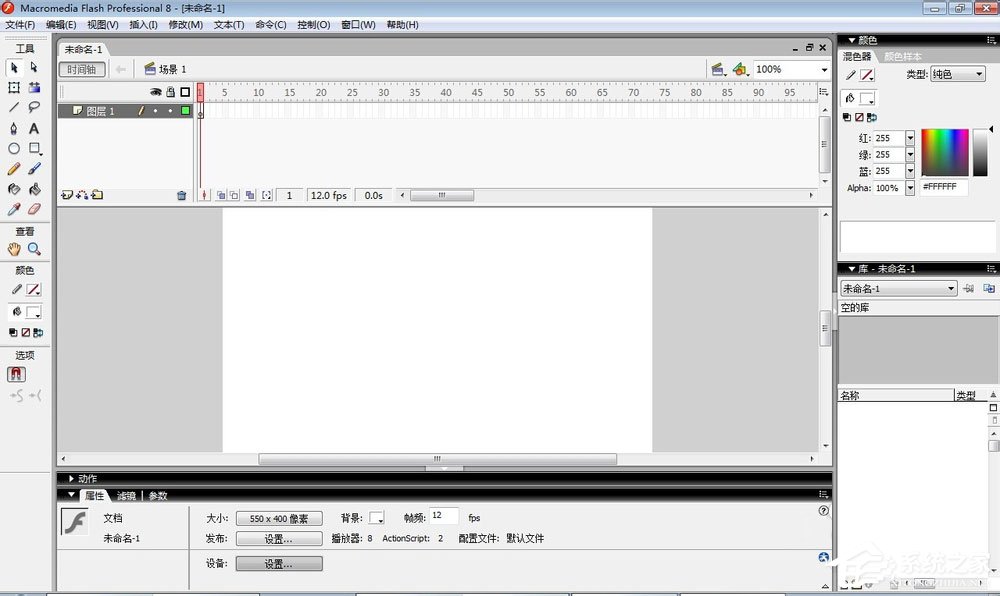Lock 图层 1 using the padlock column

pyautogui.click(x=171, y=110)
